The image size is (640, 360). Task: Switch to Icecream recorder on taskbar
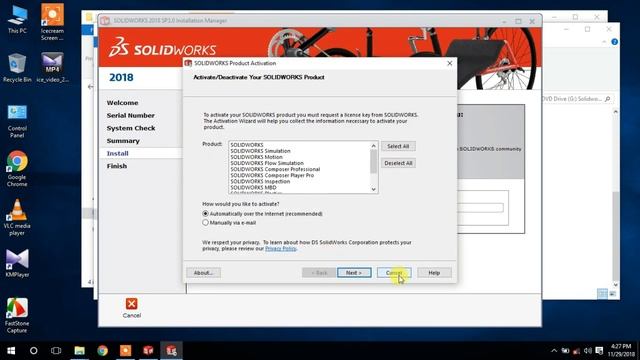[125, 351]
